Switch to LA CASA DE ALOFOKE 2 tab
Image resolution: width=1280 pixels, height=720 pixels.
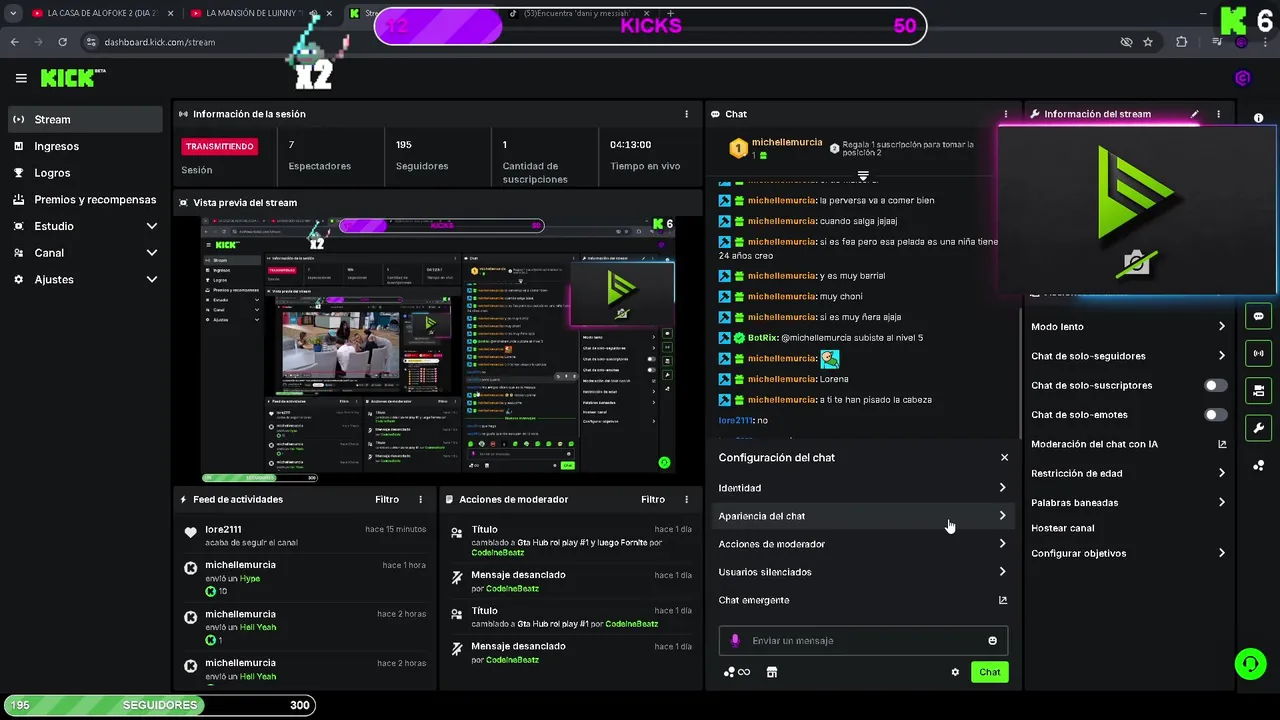pyautogui.click(x=100, y=14)
